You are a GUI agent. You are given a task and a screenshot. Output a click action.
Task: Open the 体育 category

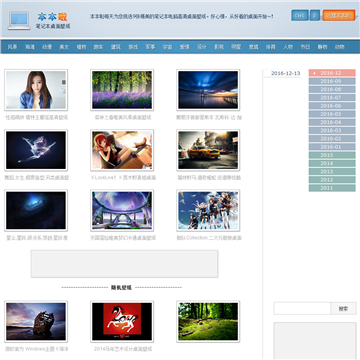tap(270, 47)
